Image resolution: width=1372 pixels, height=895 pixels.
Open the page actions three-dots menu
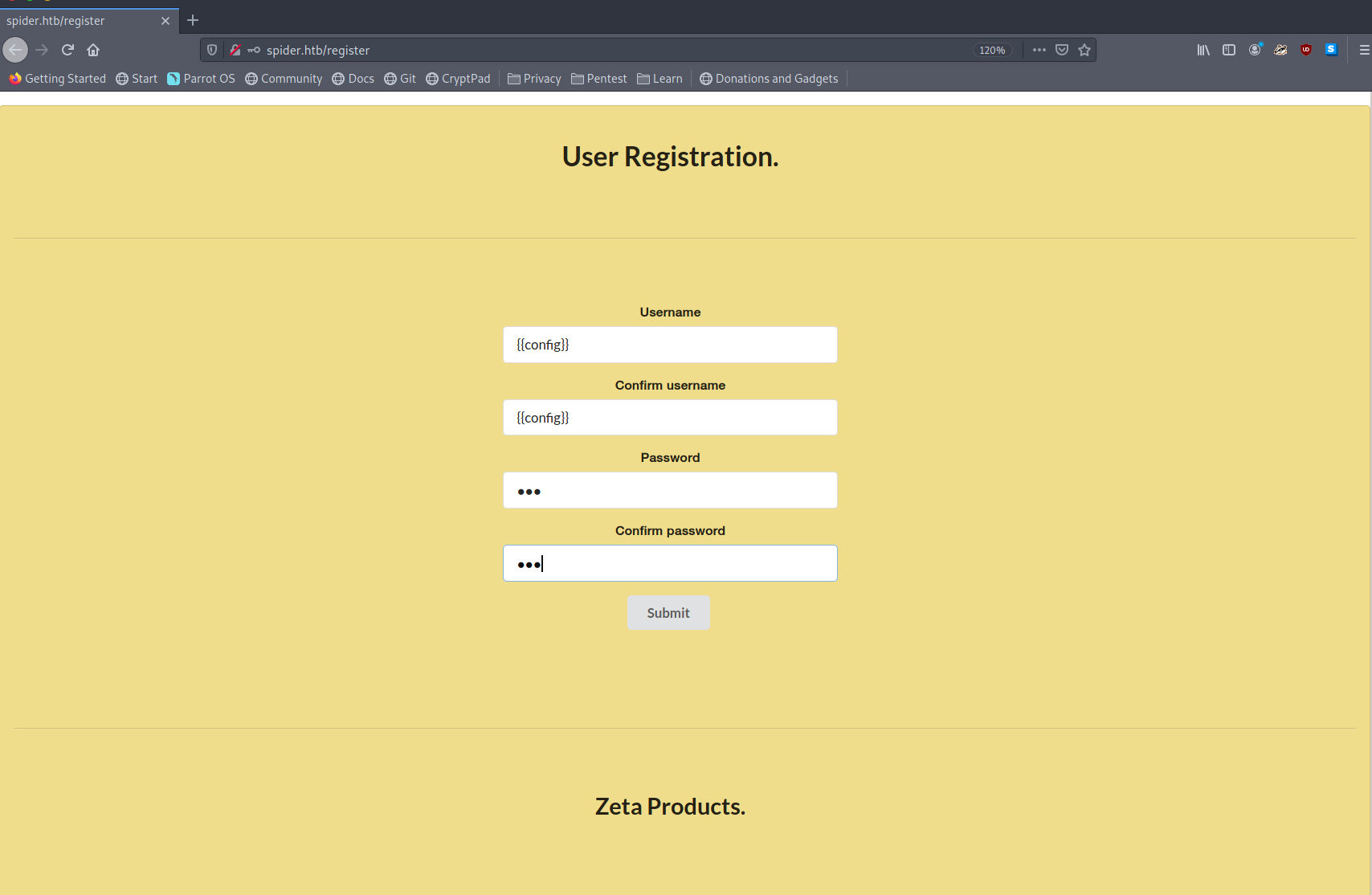[x=1039, y=50]
